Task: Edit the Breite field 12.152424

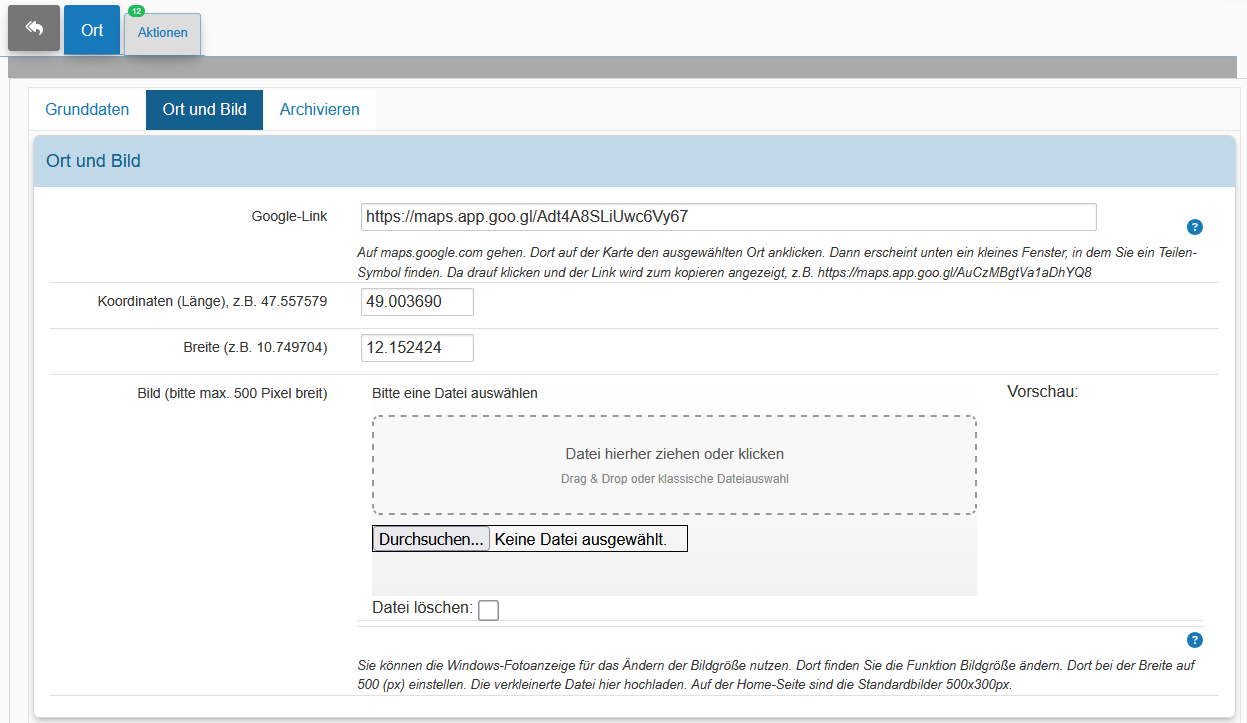Action: click(x=417, y=348)
